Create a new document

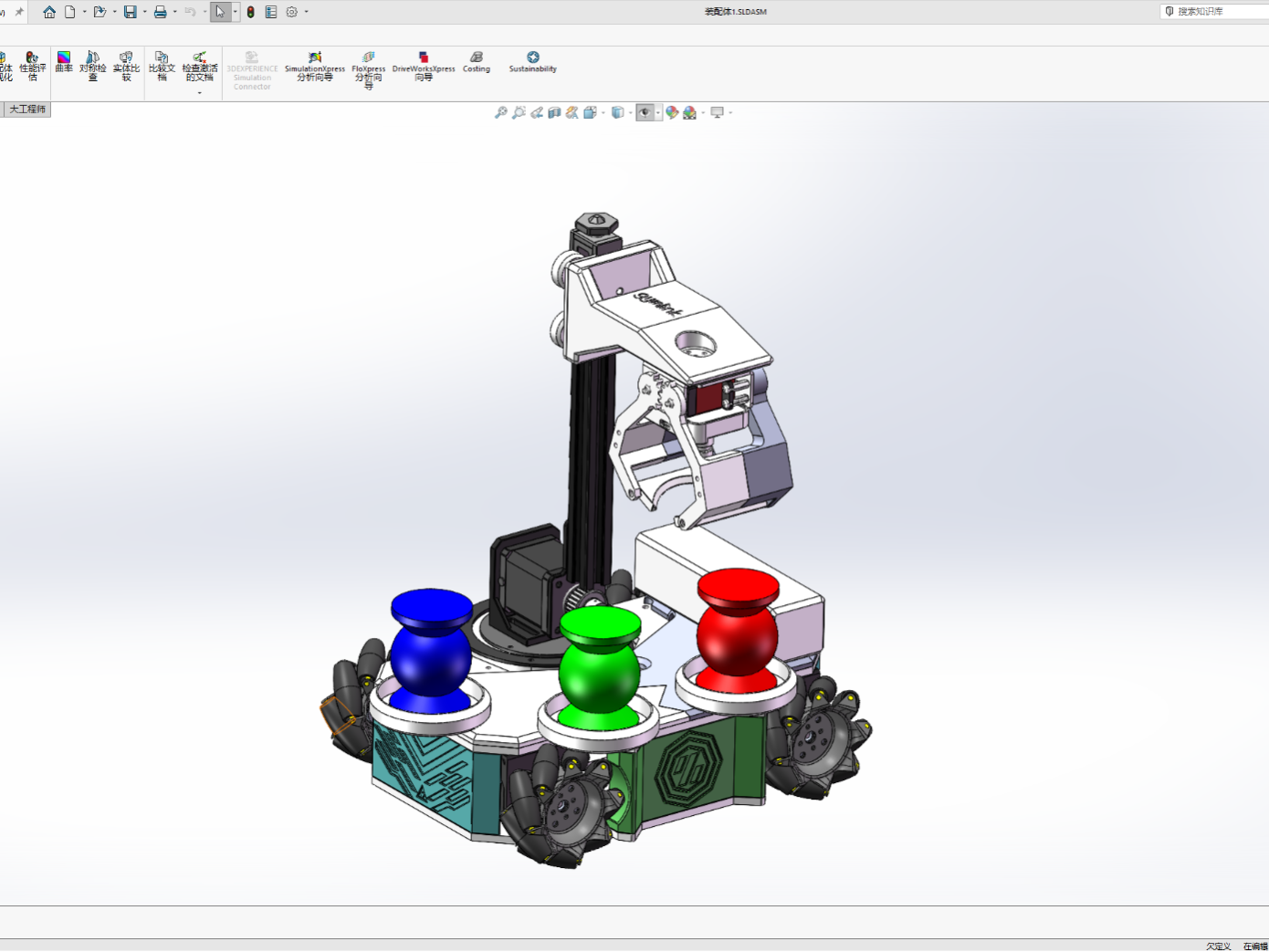point(70,12)
